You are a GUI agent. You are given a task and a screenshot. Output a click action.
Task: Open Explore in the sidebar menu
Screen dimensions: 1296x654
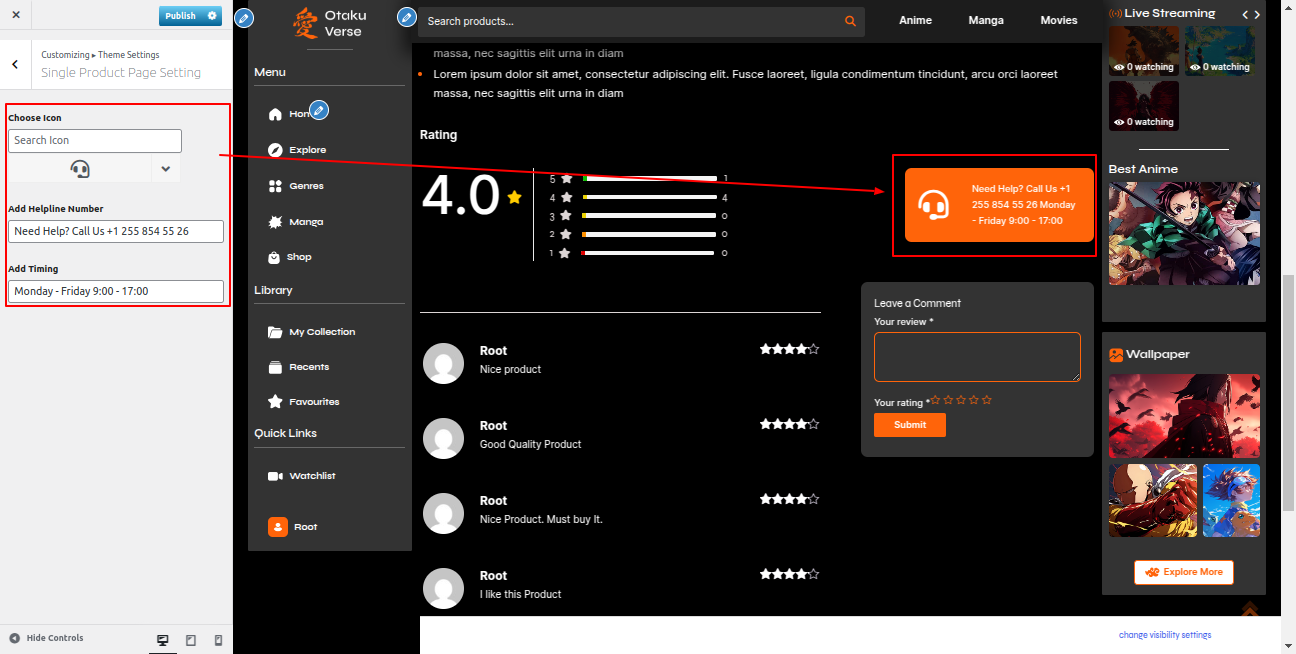[x=307, y=150]
